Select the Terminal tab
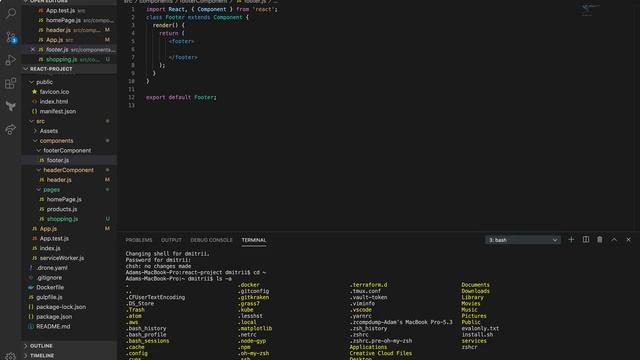 click(x=253, y=240)
